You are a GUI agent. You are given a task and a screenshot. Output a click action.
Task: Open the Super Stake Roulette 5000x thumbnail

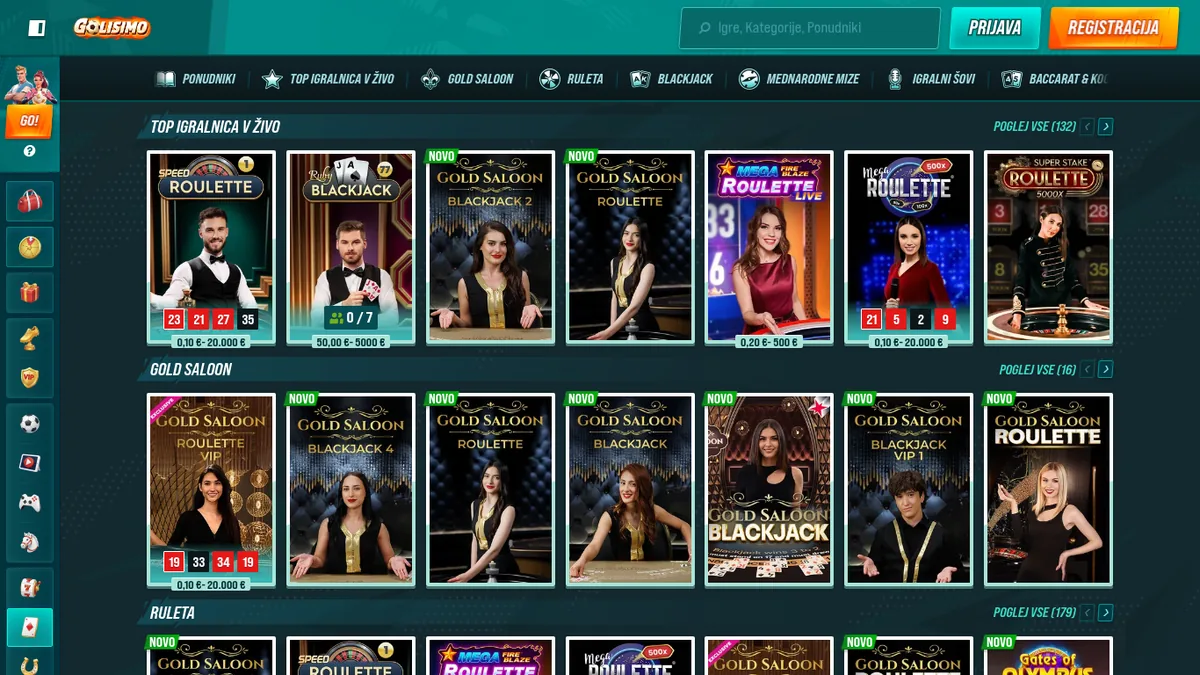(1048, 248)
